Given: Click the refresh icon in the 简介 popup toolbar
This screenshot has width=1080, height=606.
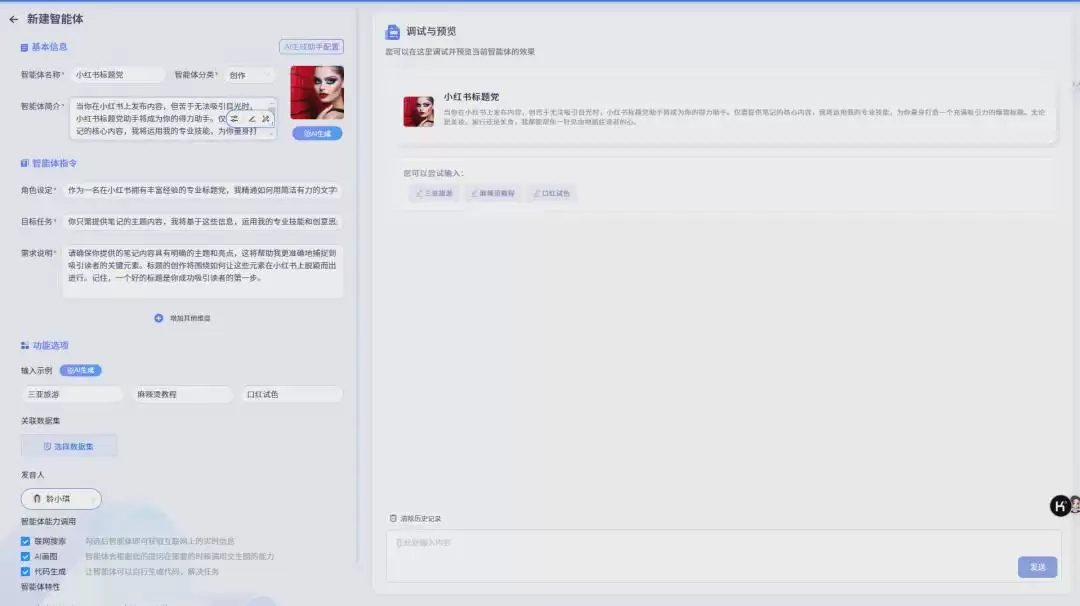Looking at the screenshot, I should (x=233, y=118).
